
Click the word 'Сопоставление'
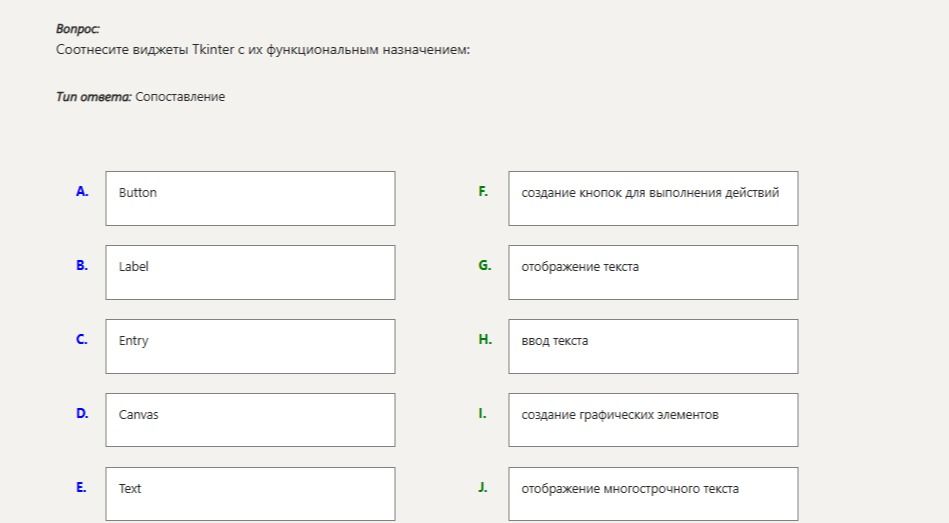(x=180, y=97)
